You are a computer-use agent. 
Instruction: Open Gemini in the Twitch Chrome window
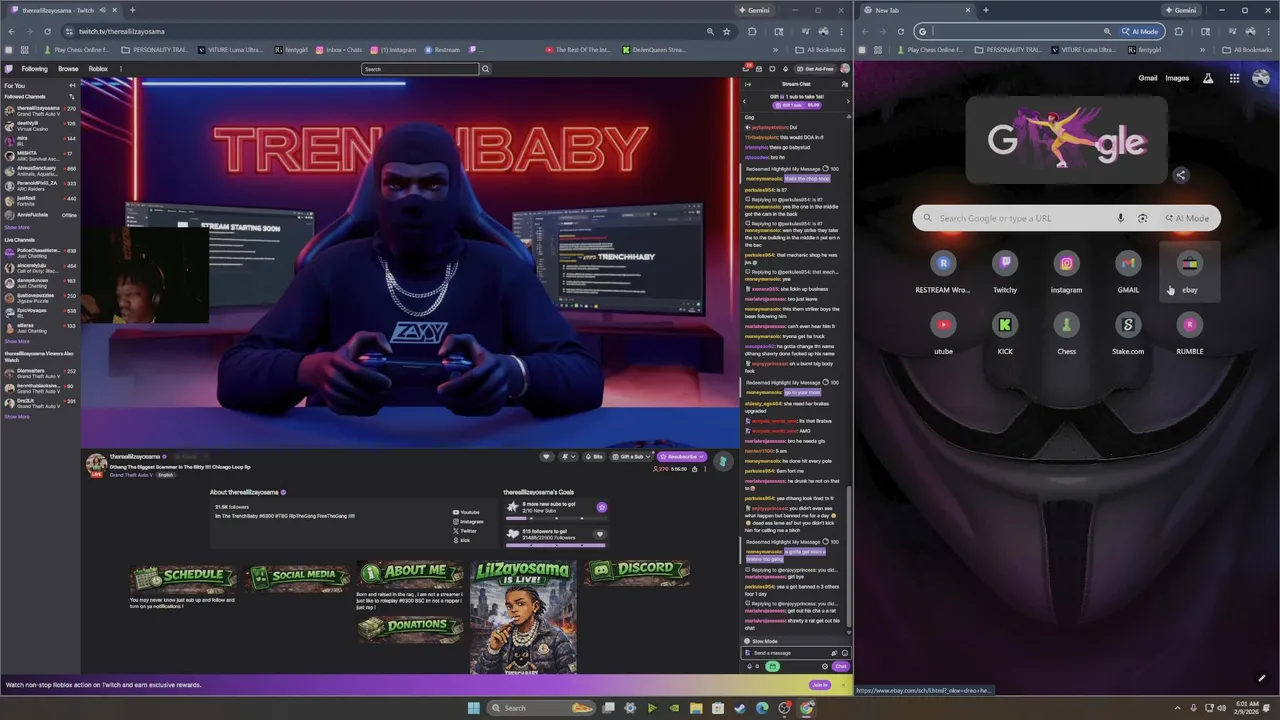[x=757, y=10]
